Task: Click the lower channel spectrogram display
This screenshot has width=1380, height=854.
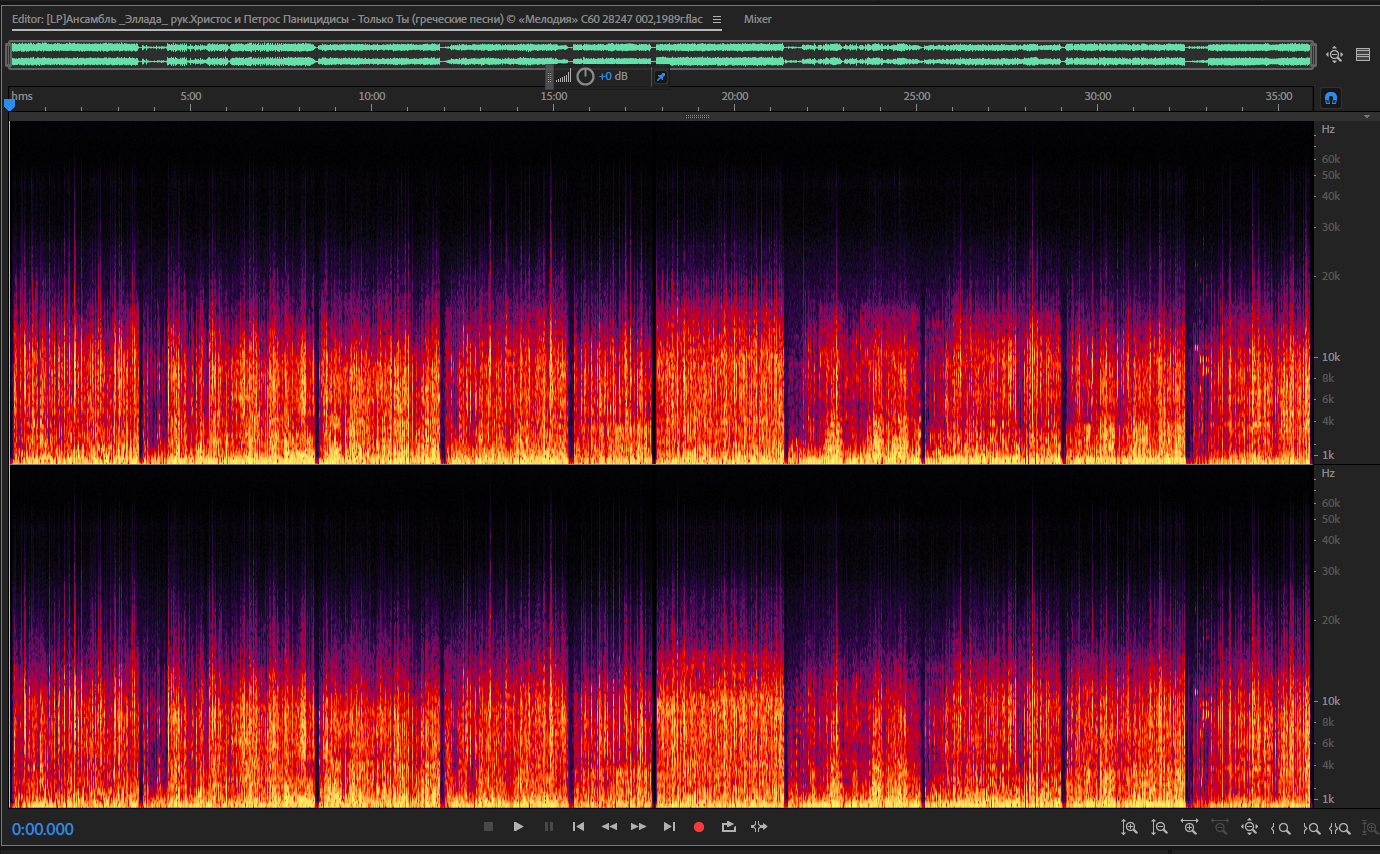Action: point(660,637)
